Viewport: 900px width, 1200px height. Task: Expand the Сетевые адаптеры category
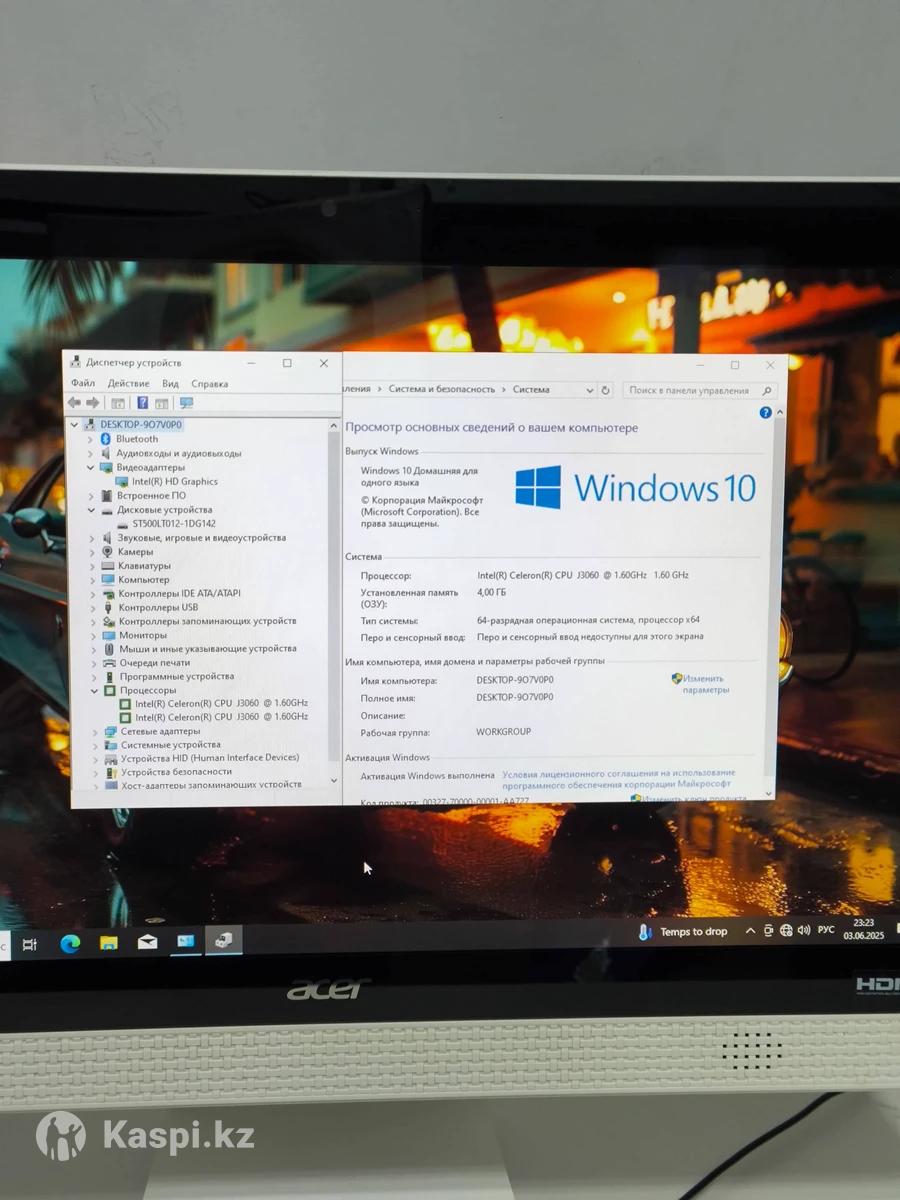tap(95, 731)
